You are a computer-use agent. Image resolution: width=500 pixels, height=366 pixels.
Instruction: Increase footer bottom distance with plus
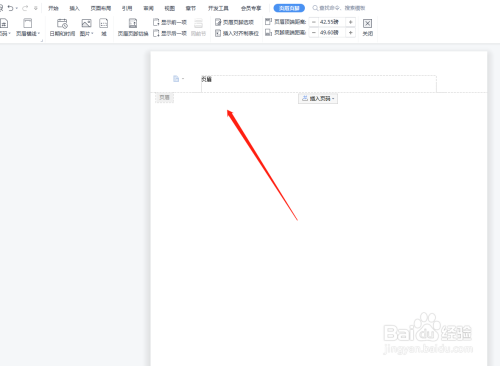(x=350, y=33)
